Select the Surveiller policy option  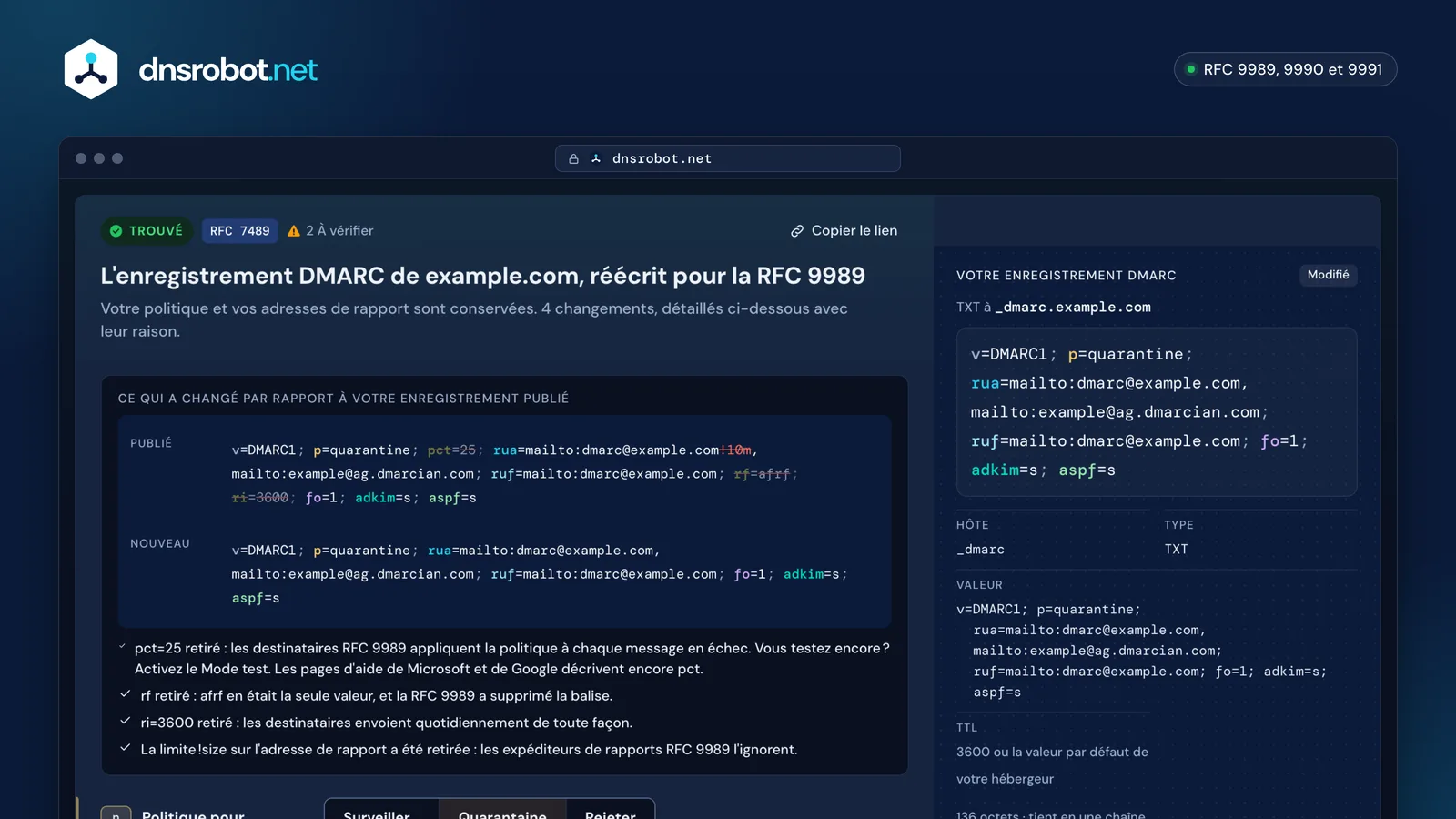coord(381,810)
